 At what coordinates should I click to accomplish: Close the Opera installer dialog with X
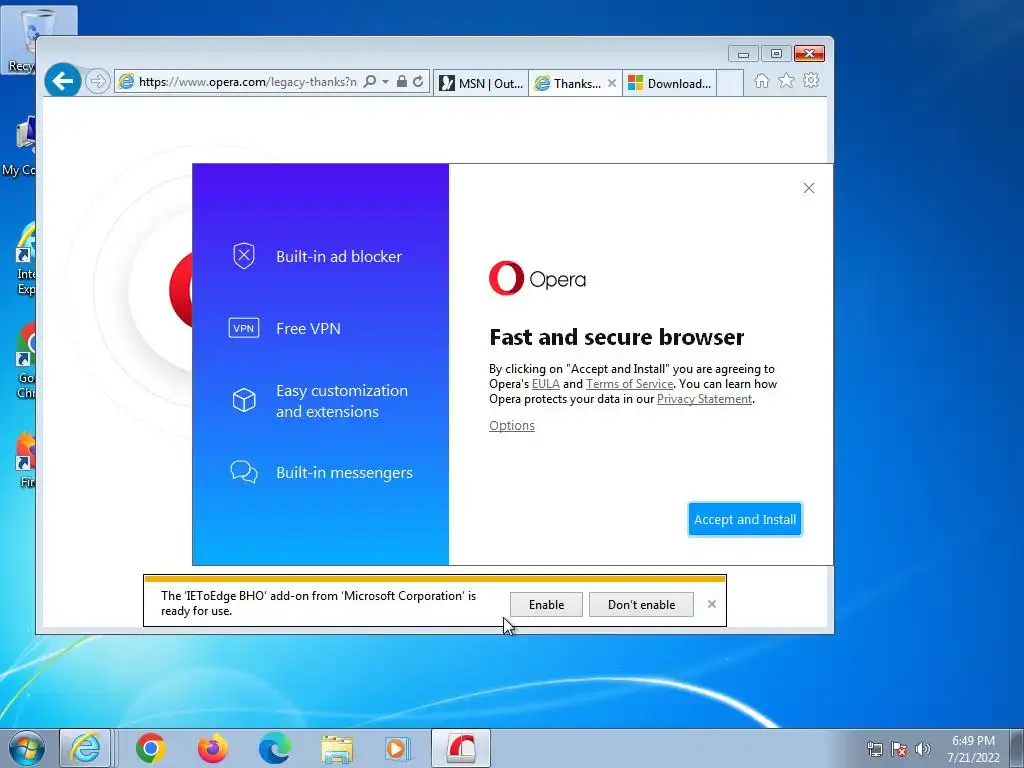coord(808,188)
